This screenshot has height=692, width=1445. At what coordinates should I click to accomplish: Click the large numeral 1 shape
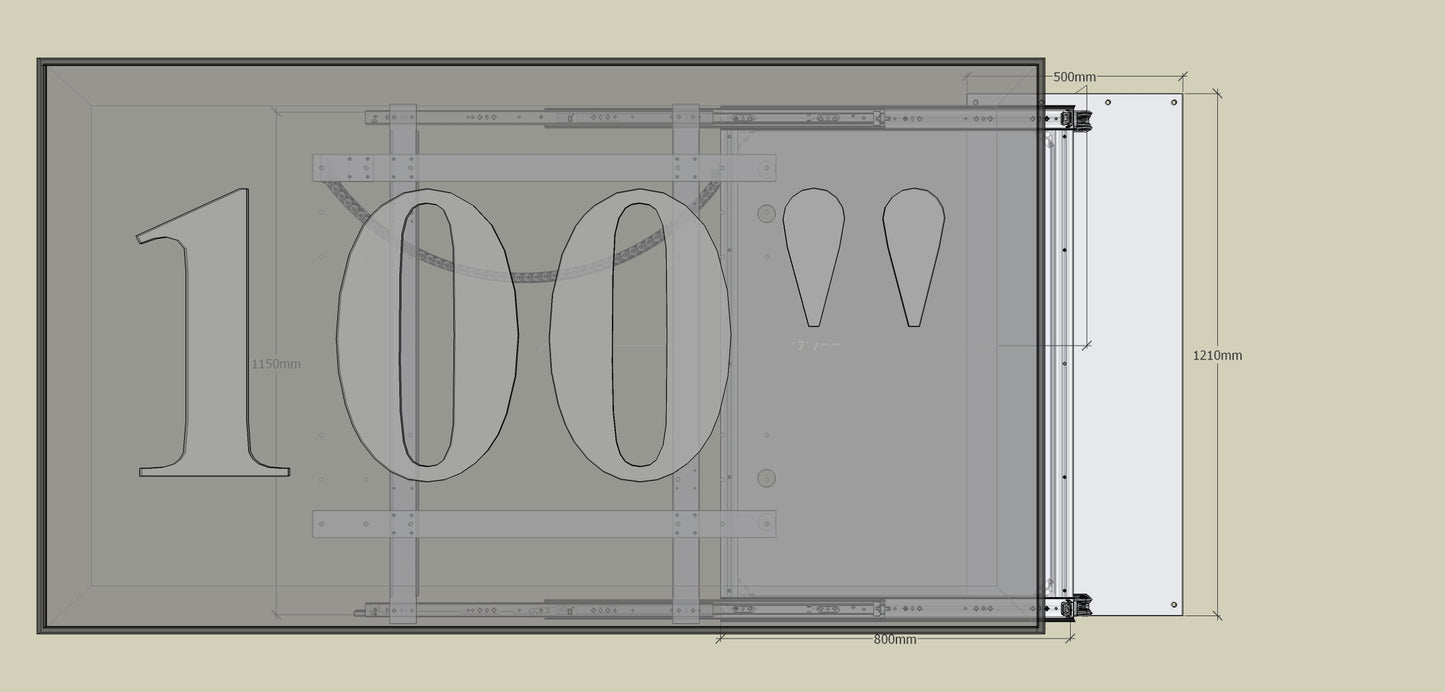point(214,340)
